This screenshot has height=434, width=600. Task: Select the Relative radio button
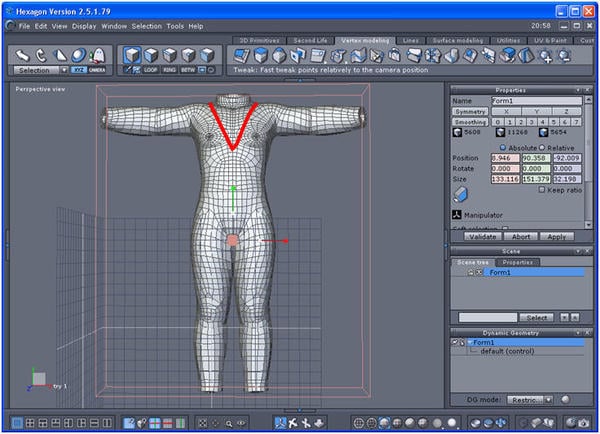click(x=542, y=146)
